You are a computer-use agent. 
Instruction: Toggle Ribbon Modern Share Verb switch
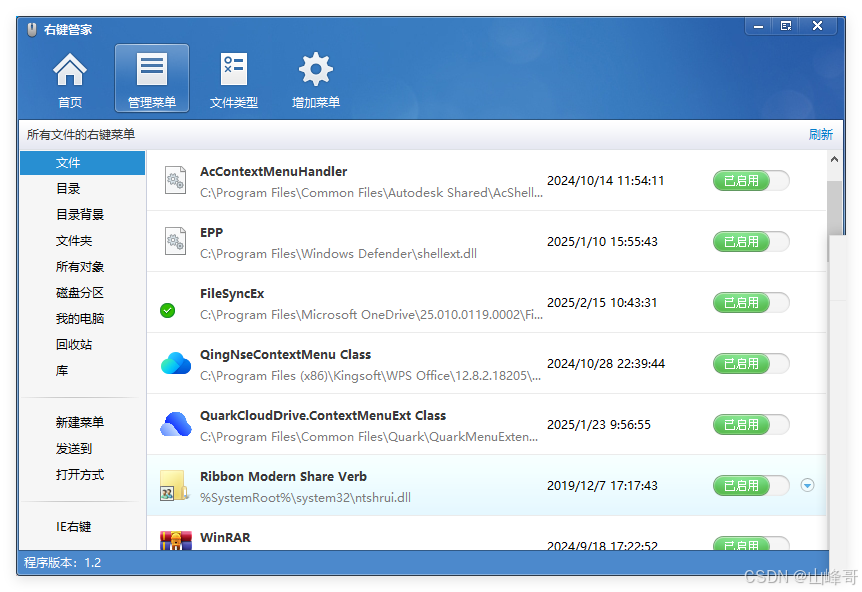[x=751, y=485]
